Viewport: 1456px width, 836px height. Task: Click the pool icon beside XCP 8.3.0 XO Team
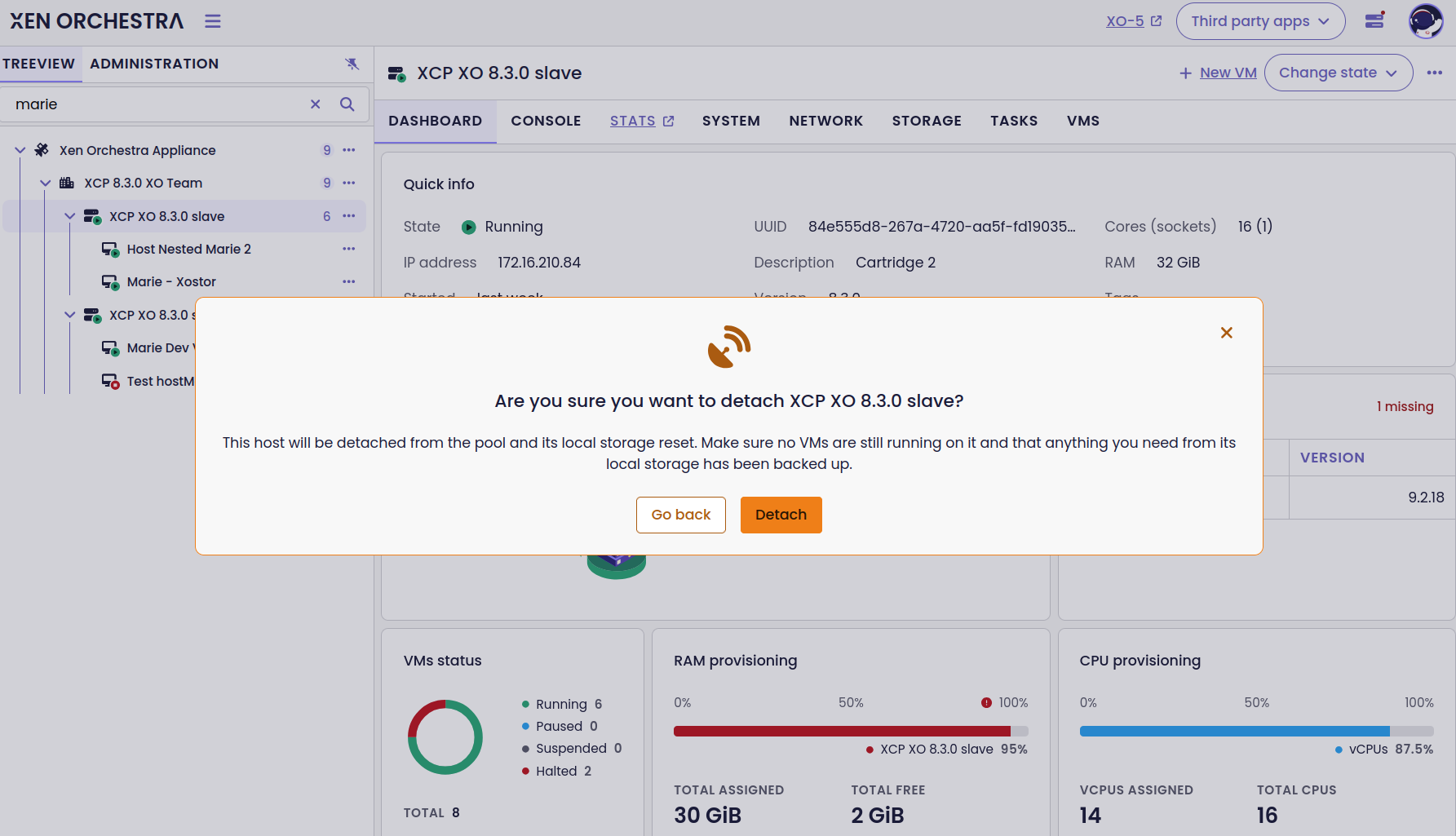[67, 183]
